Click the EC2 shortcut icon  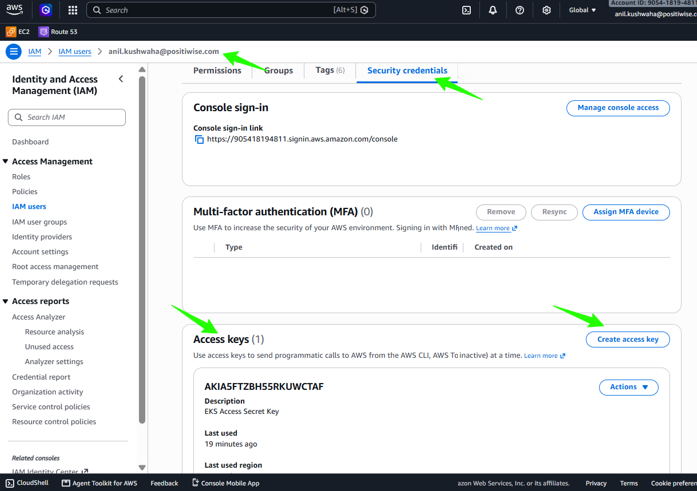[11, 32]
